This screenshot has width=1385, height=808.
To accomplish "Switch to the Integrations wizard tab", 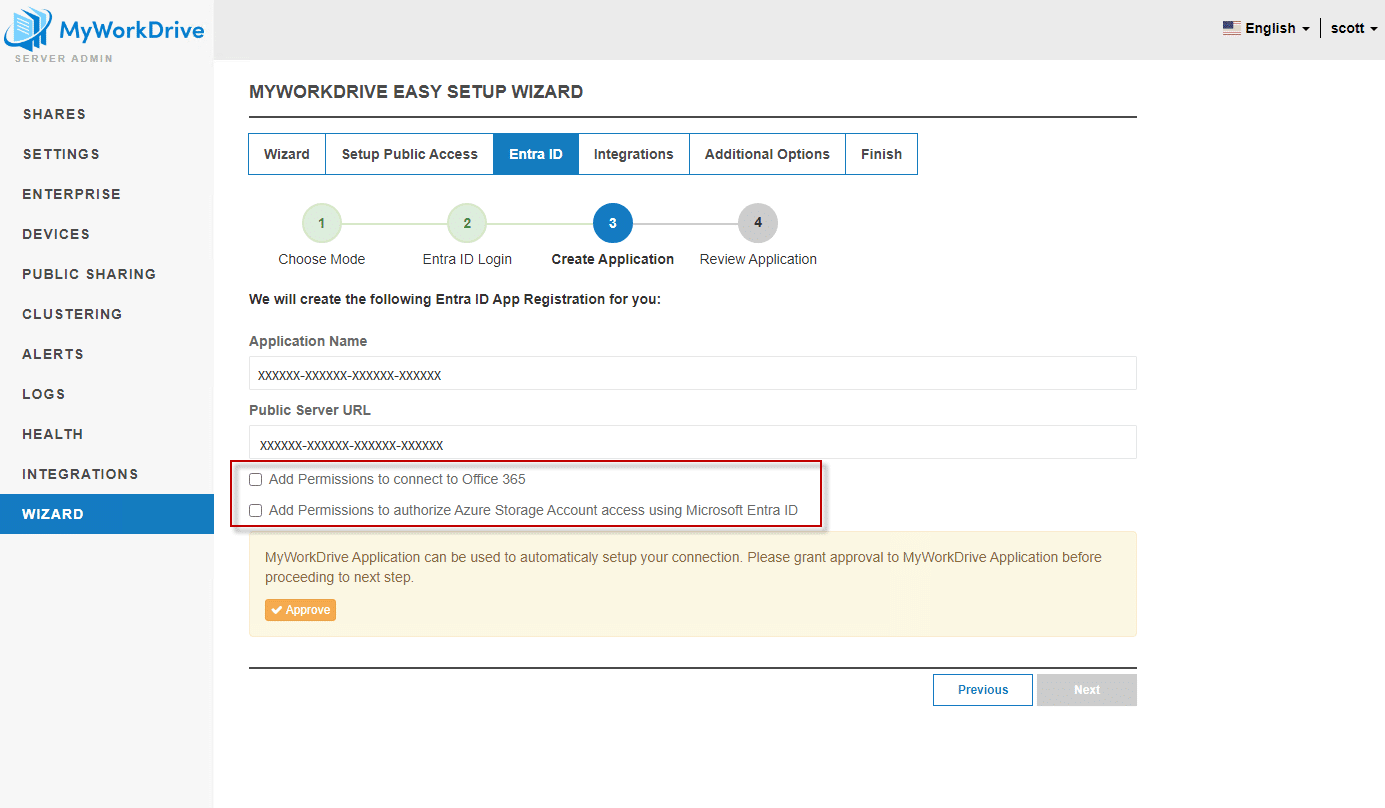I will pyautogui.click(x=633, y=154).
